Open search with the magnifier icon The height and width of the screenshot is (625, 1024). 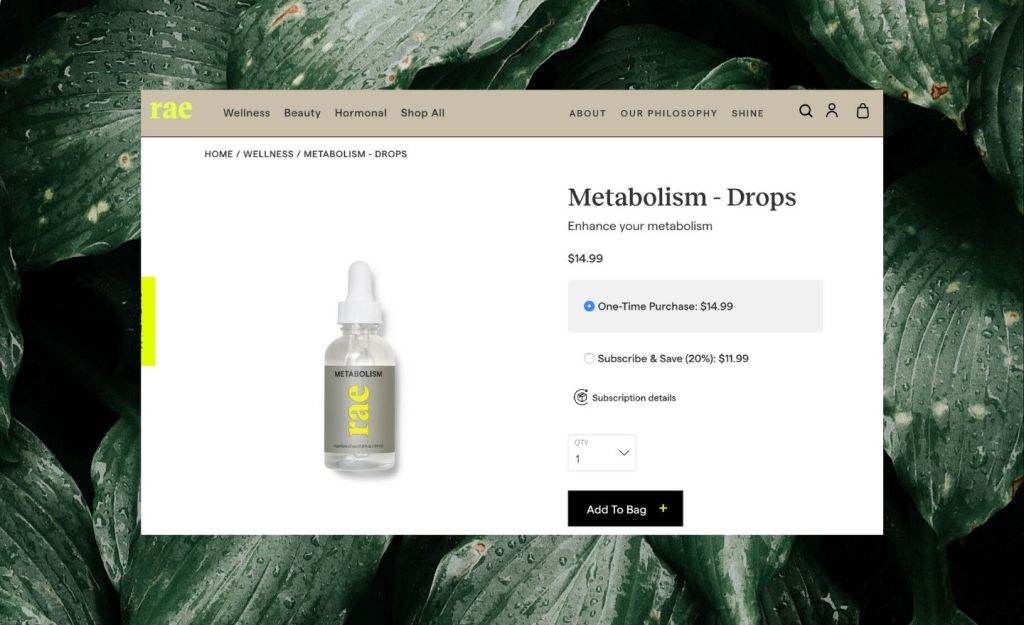(806, 111)
